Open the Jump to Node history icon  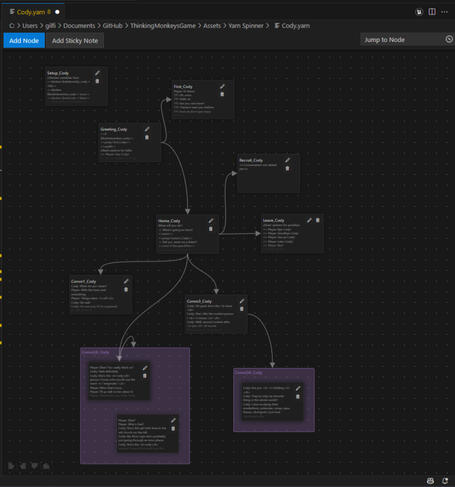pyautogui.click(x=449, y=39)
